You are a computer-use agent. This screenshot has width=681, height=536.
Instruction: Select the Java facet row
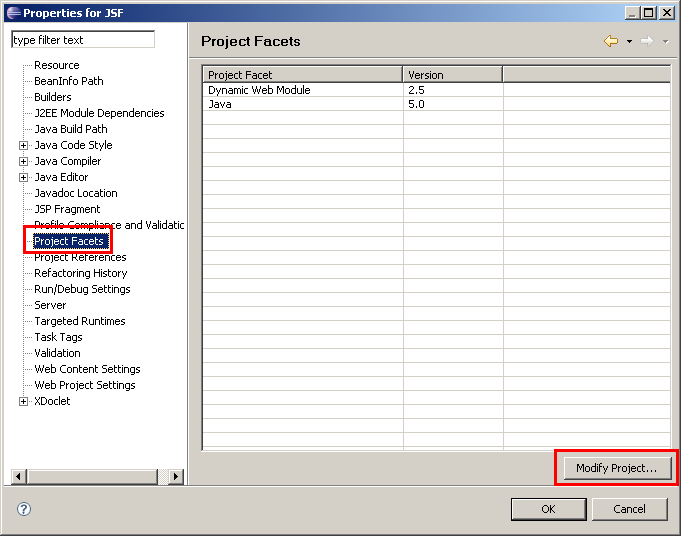pyautogui.click(x=436, y=104)
